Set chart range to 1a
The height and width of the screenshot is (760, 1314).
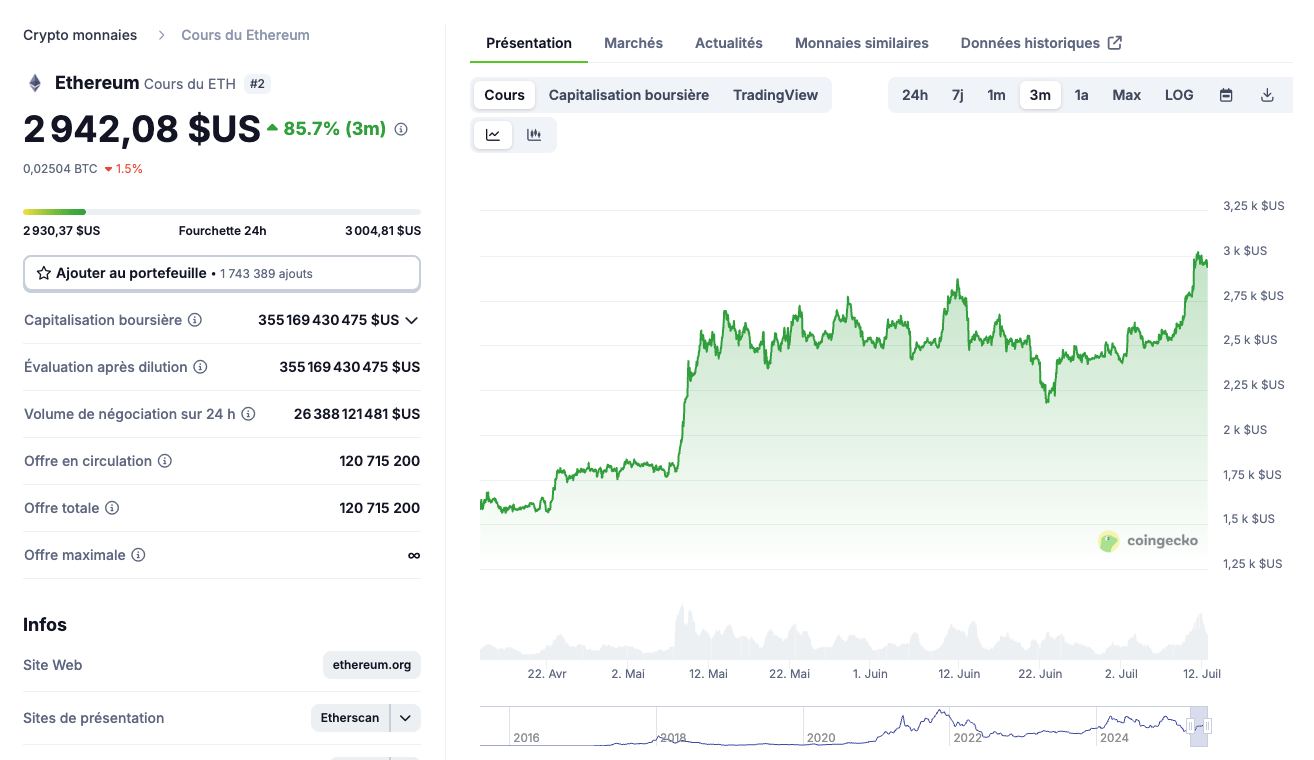click(x=1081, y=95)
